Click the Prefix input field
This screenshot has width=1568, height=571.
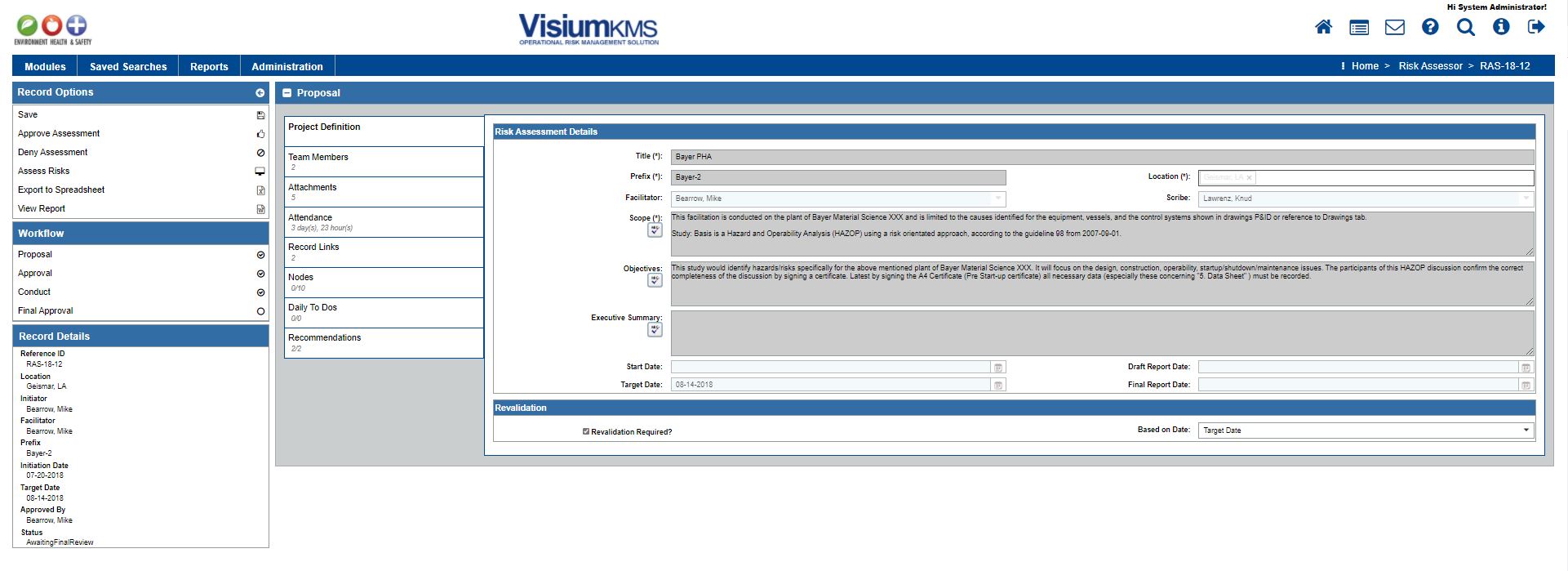point(838,177)
